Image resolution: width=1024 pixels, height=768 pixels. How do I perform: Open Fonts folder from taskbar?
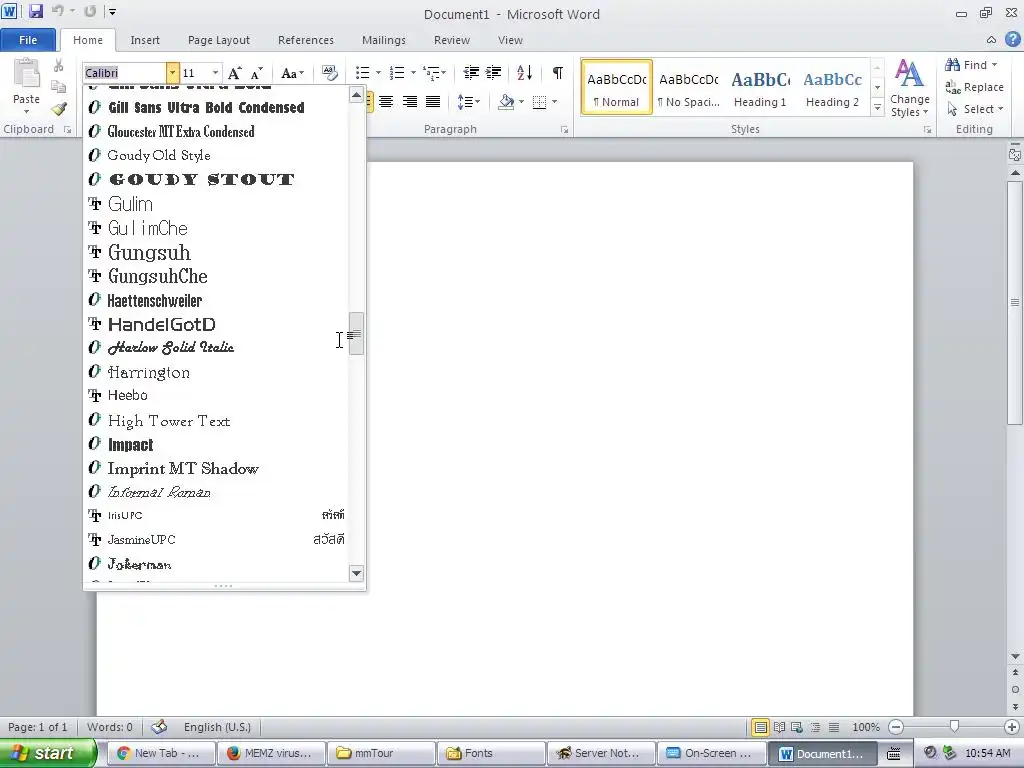click(490, 753)
